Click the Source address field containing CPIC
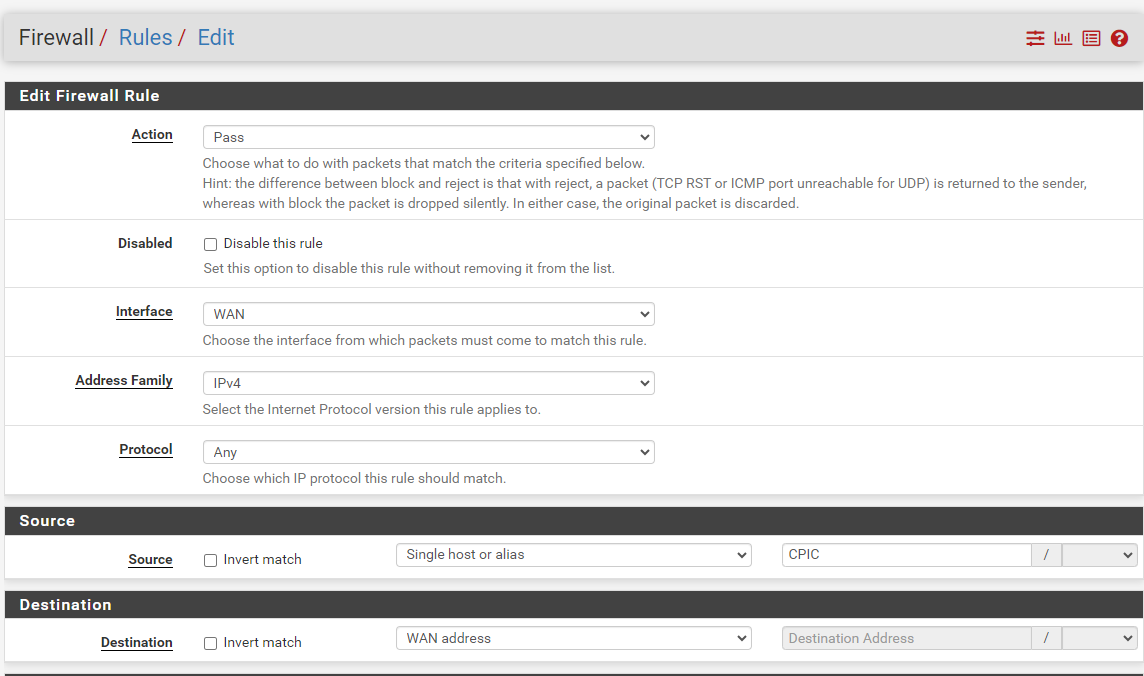 tap(905, 555)
